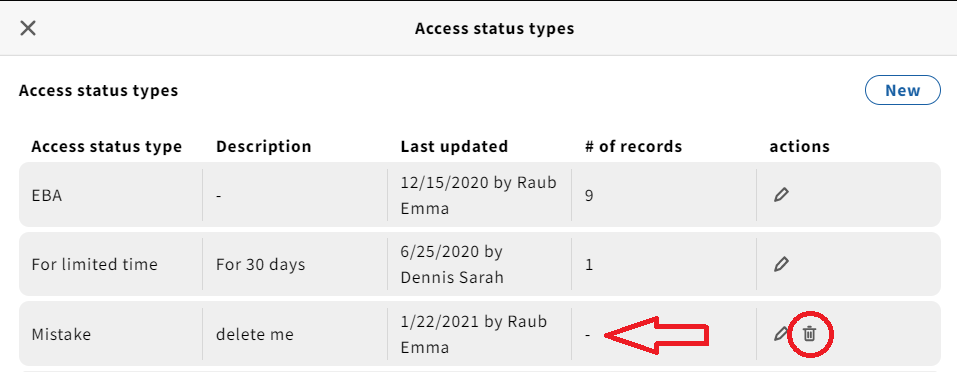
Task: Click the 'delete me' description cell
Action: pyautogui.click(x=255, y=334)
